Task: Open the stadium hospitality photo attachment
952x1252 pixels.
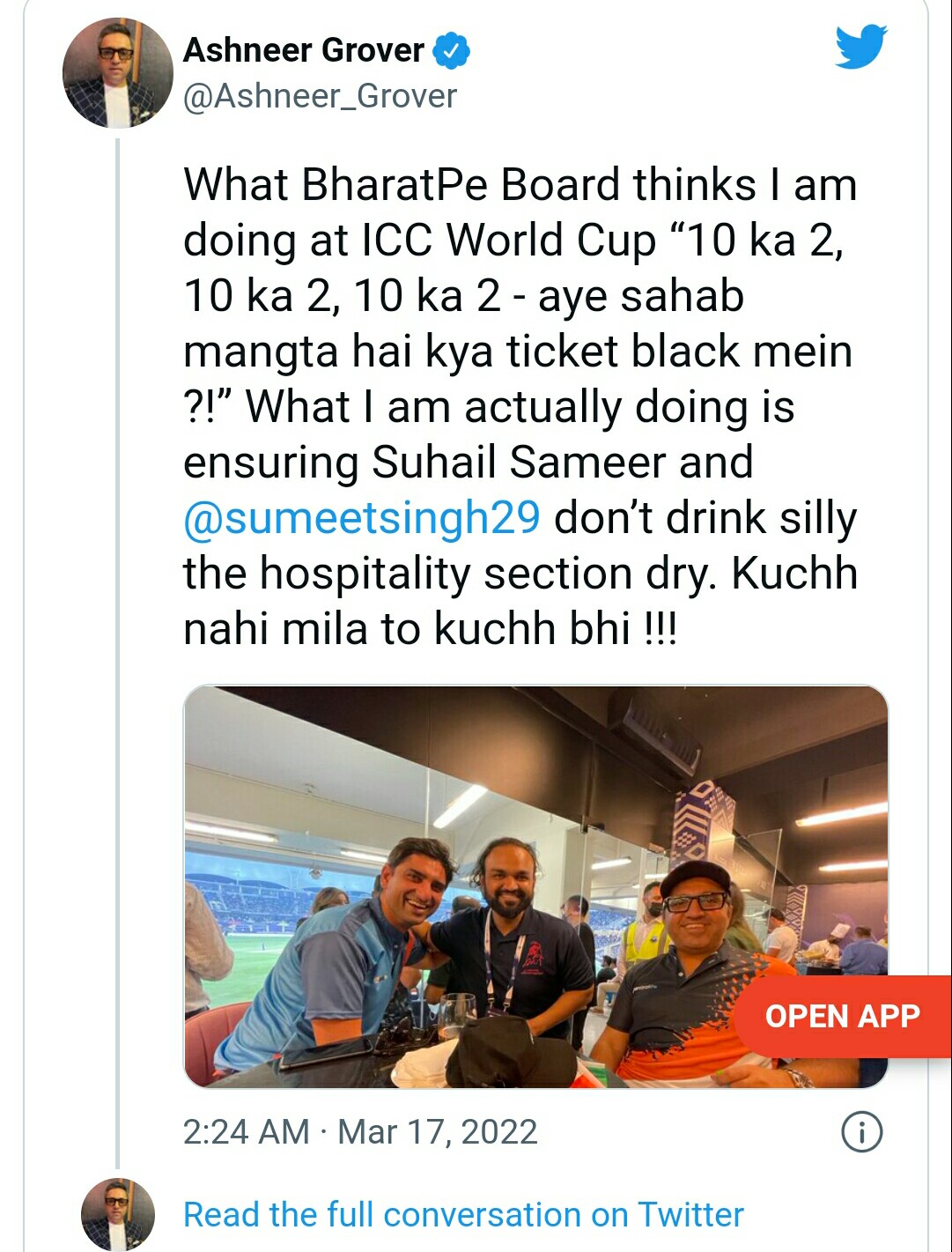Action: (535, 886)
